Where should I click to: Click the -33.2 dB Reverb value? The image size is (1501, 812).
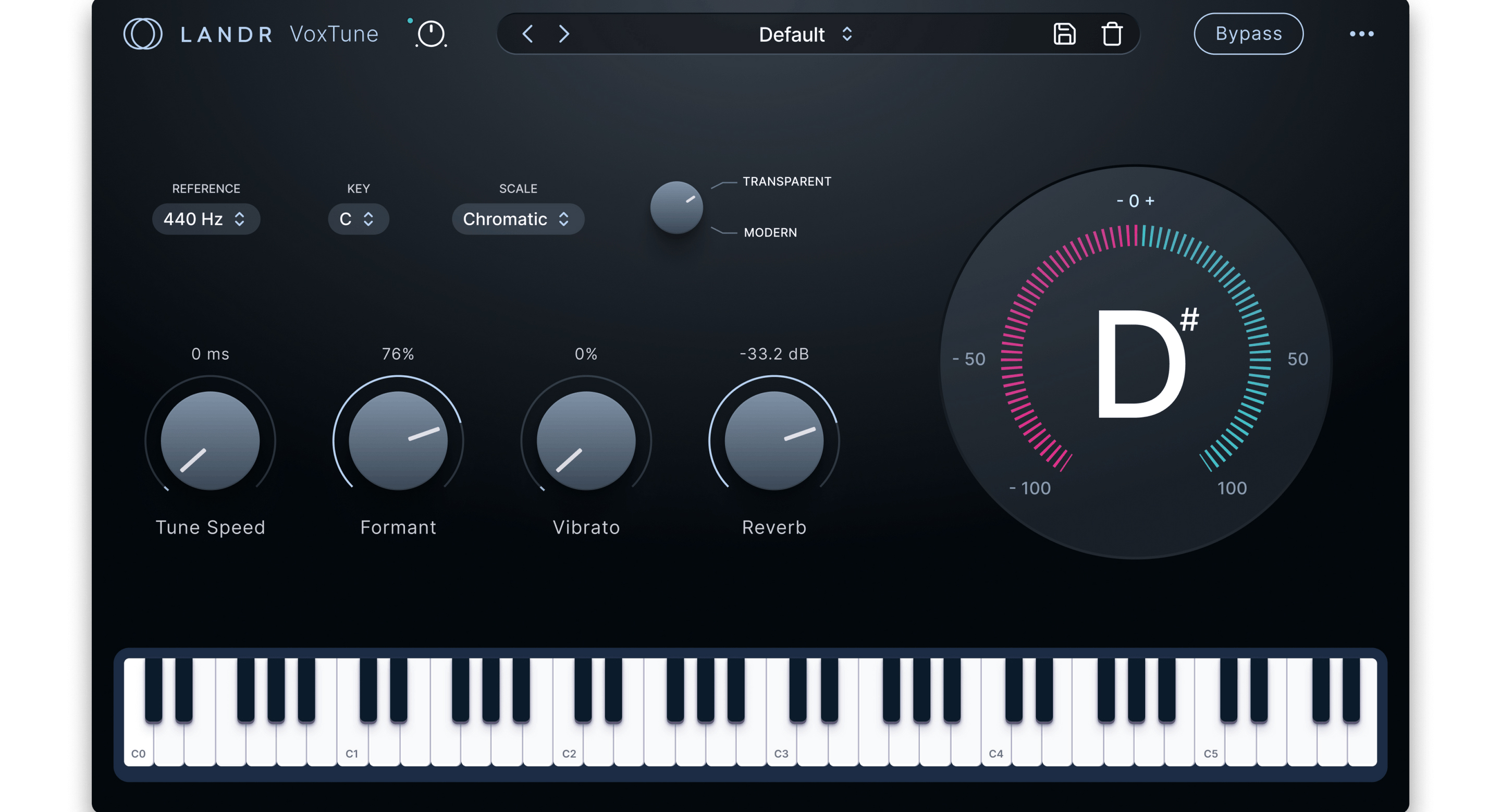(774, 353)
